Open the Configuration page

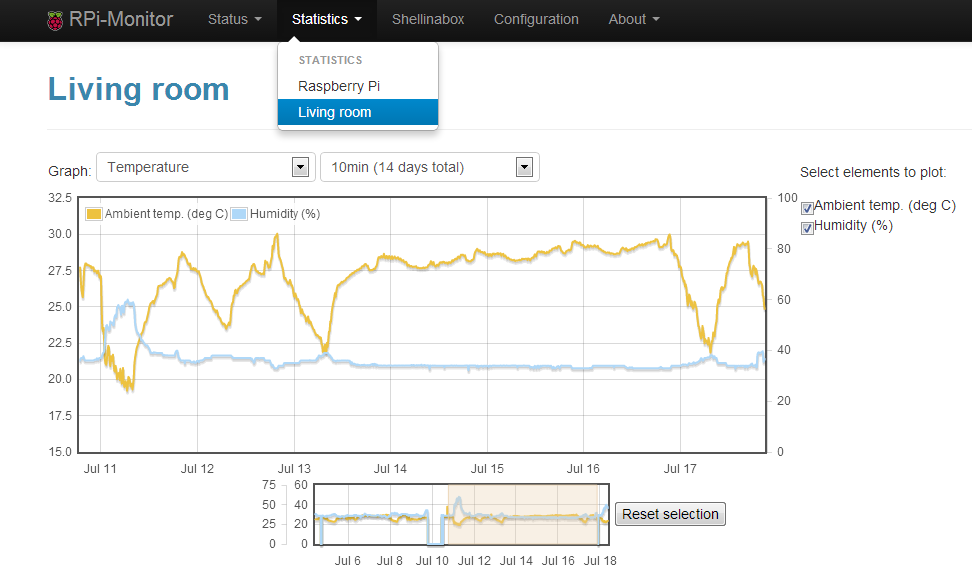[x=536, y=18]
